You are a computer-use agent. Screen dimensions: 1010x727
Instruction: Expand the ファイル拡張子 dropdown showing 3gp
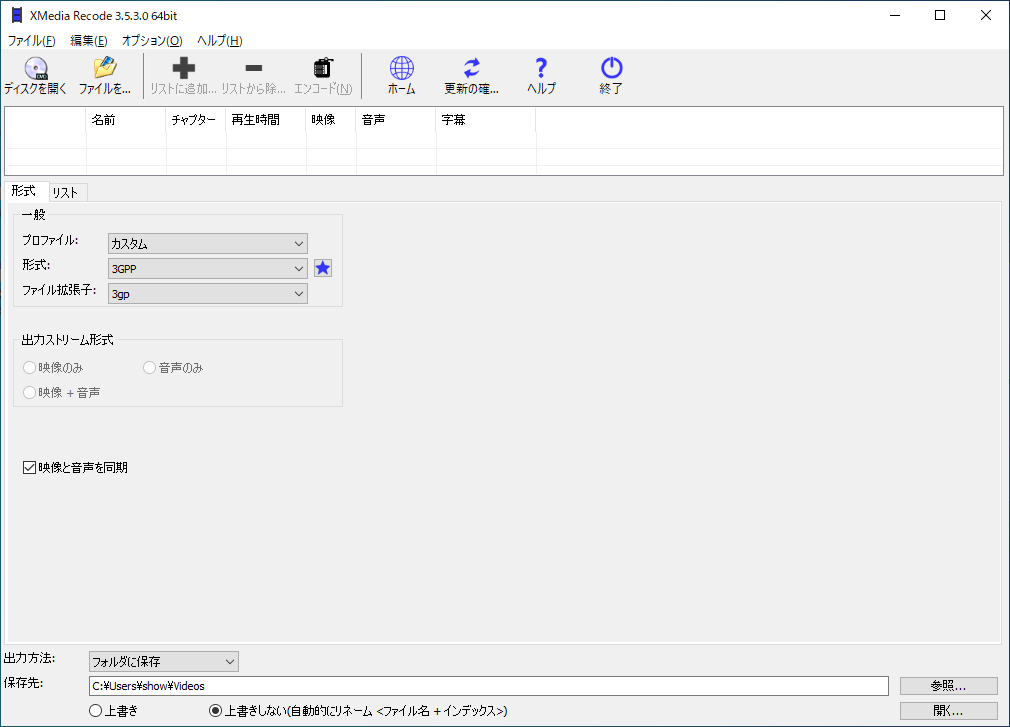click(x=207, y=294)
